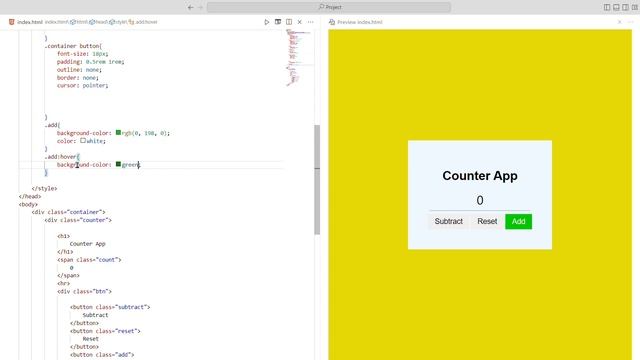640x360 pixels.
Task: Click the button class="subtract" line
Action: tap(110, 307)
